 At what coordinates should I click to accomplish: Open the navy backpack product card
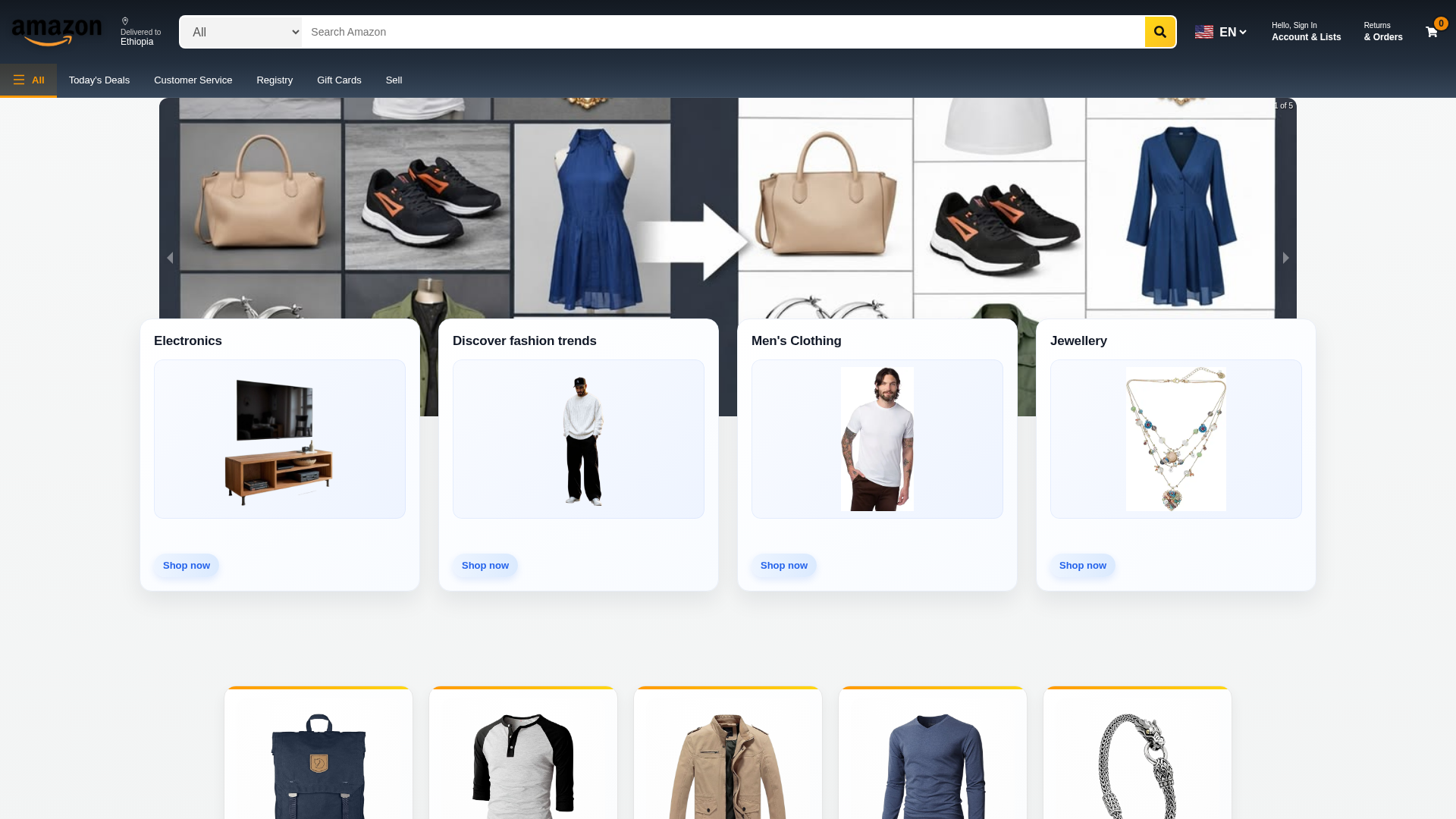(x=318, y=753)
